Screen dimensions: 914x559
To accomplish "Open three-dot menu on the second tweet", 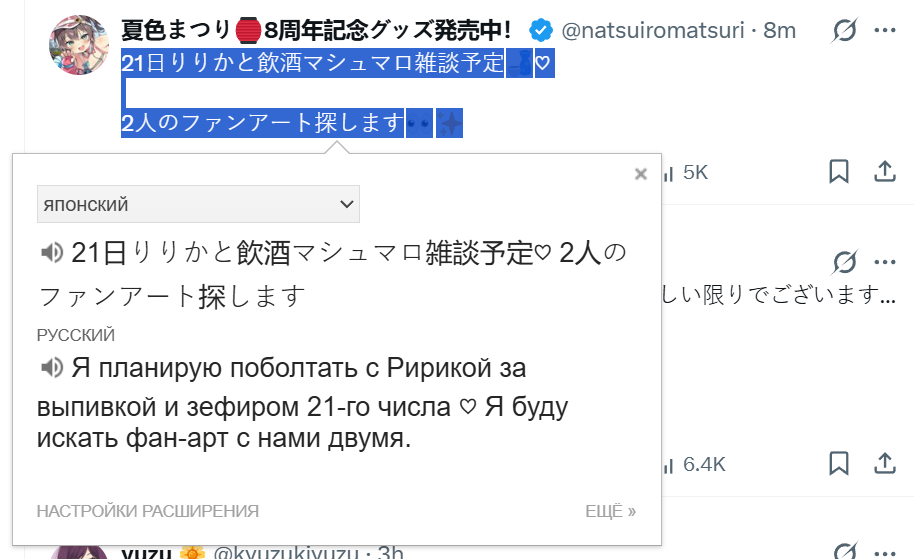I will (x=884, y=262).
